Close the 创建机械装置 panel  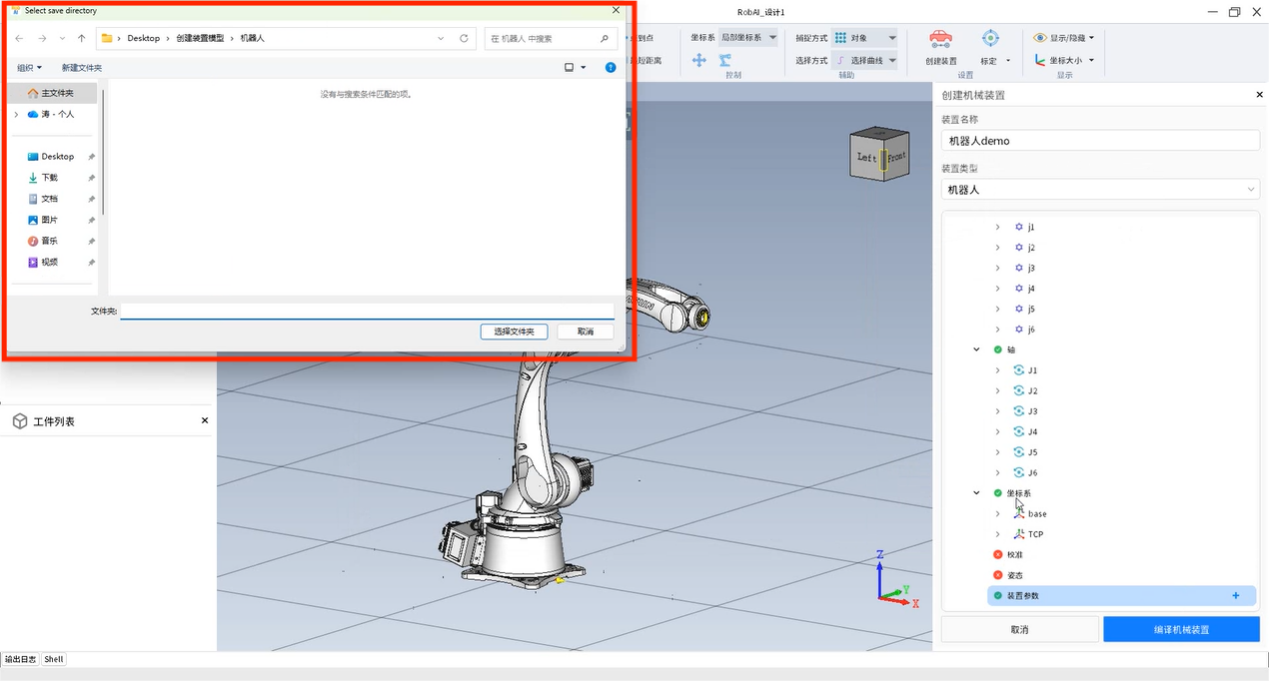click(x=1259, y=95)
